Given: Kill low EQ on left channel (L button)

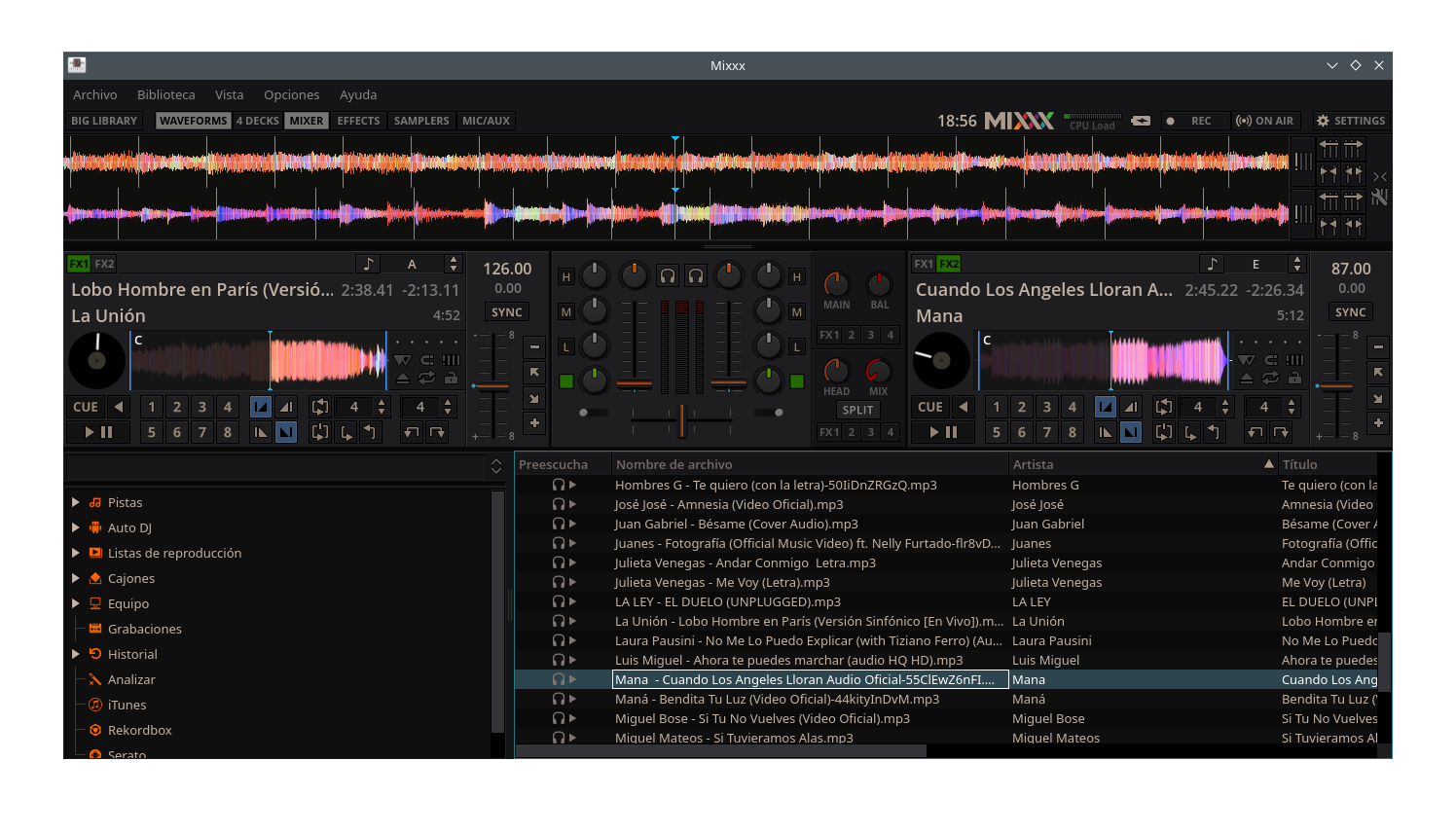Looking at the screenshot, I should coord(565,347).
